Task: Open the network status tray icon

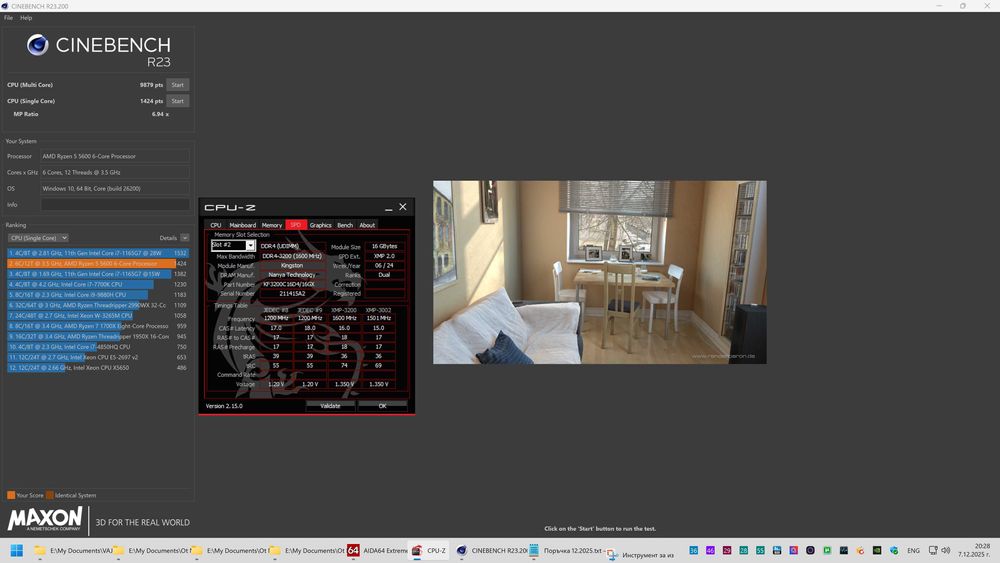Action: point(933,550)
